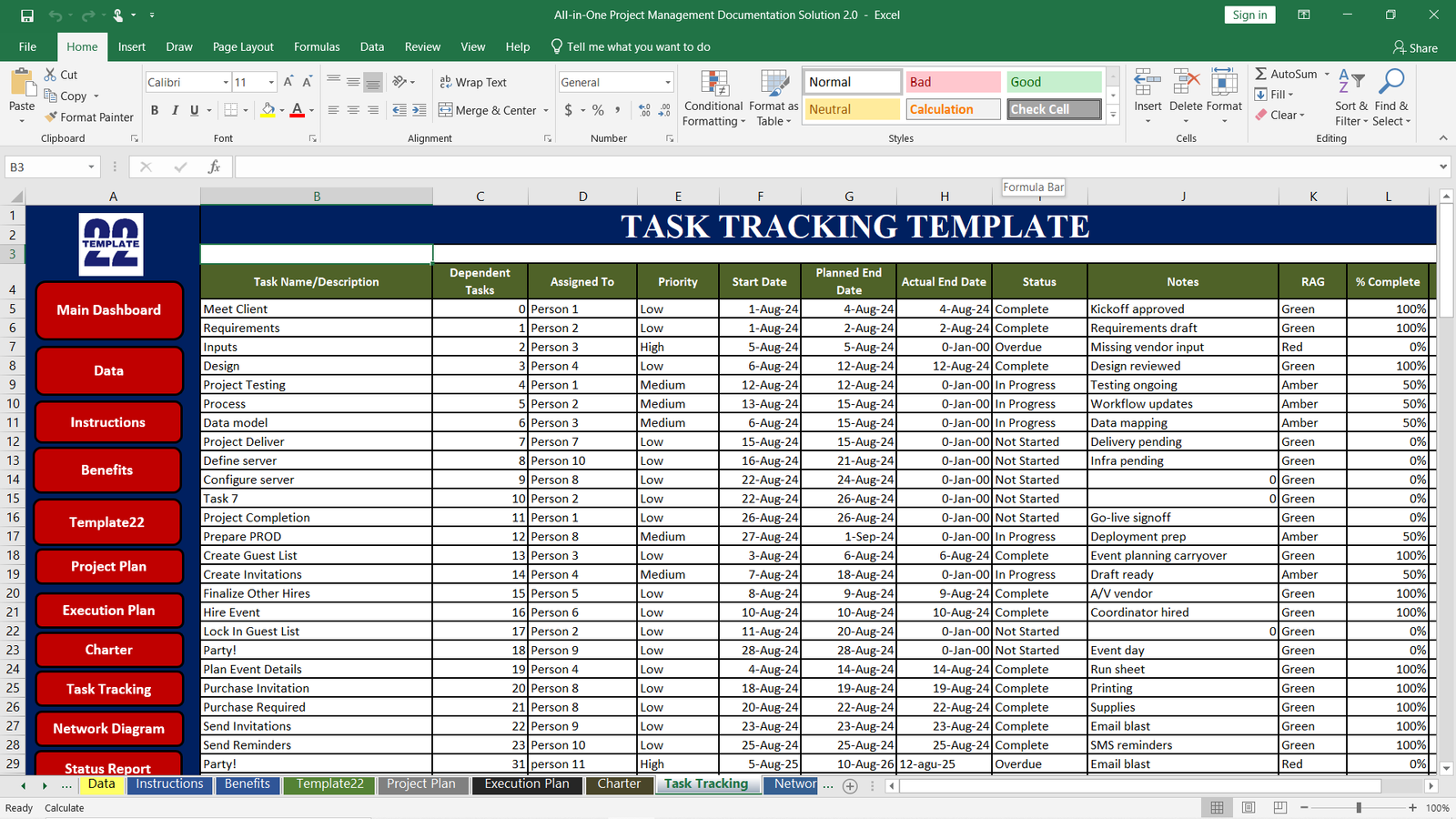1456x819 pixels.
Task: Open the Charter sheet tab
Action: point(619,784)
